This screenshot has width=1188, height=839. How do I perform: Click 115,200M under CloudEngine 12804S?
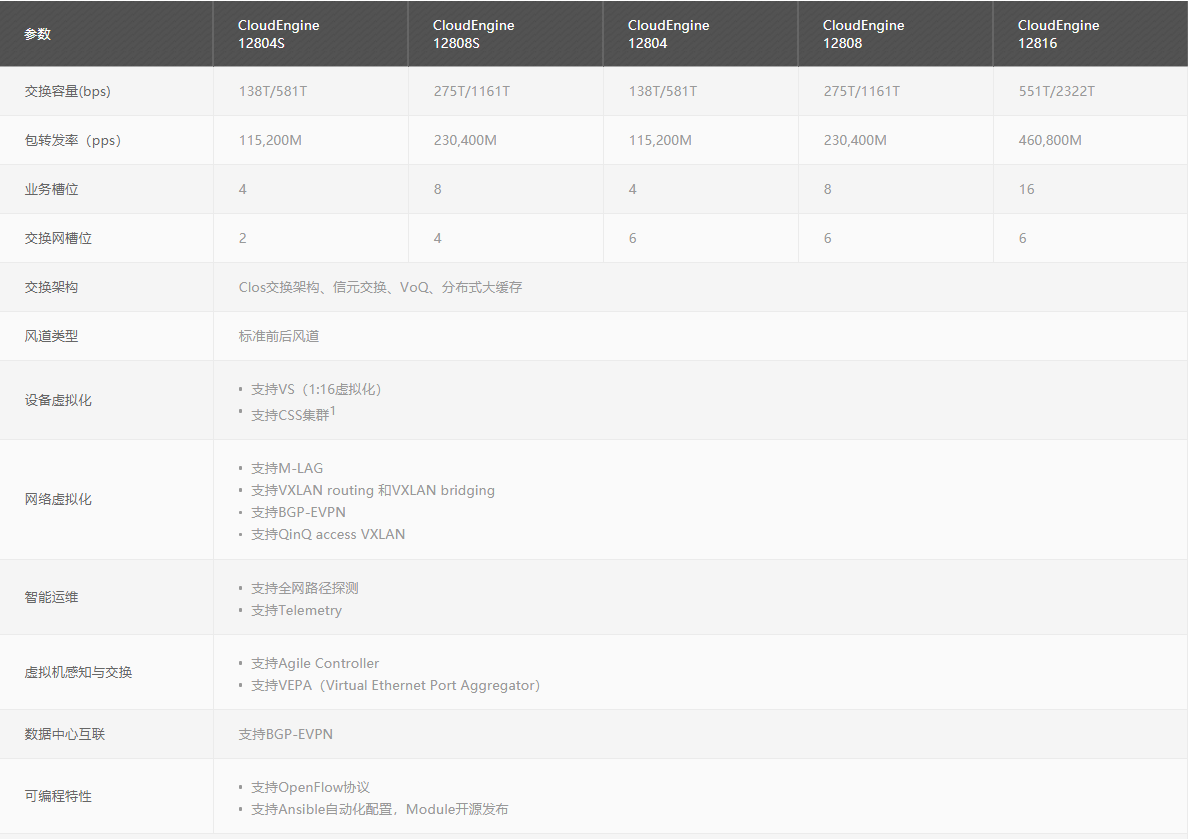click(x=270, y=140)
